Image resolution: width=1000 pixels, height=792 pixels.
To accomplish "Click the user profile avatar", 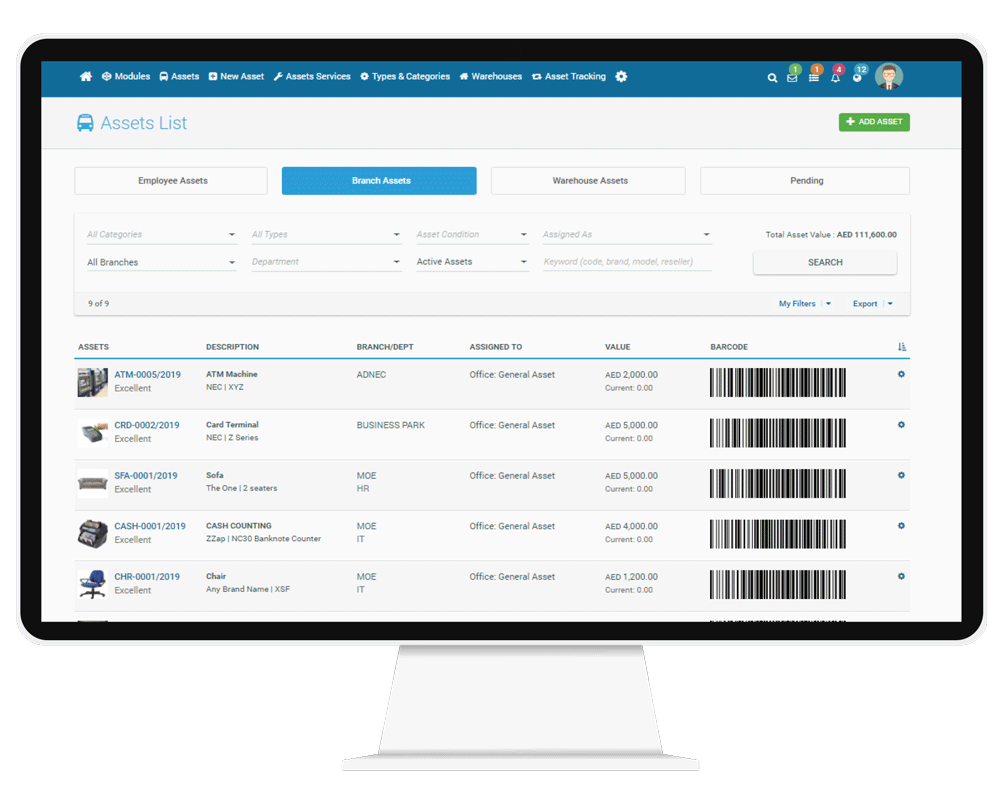I will [888, 76].
